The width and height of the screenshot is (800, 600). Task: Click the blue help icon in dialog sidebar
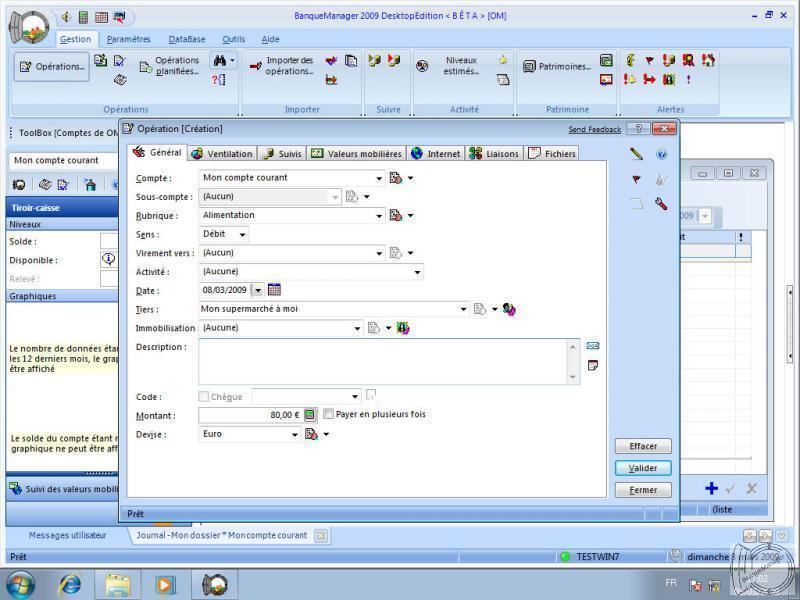tap(661, 154)
